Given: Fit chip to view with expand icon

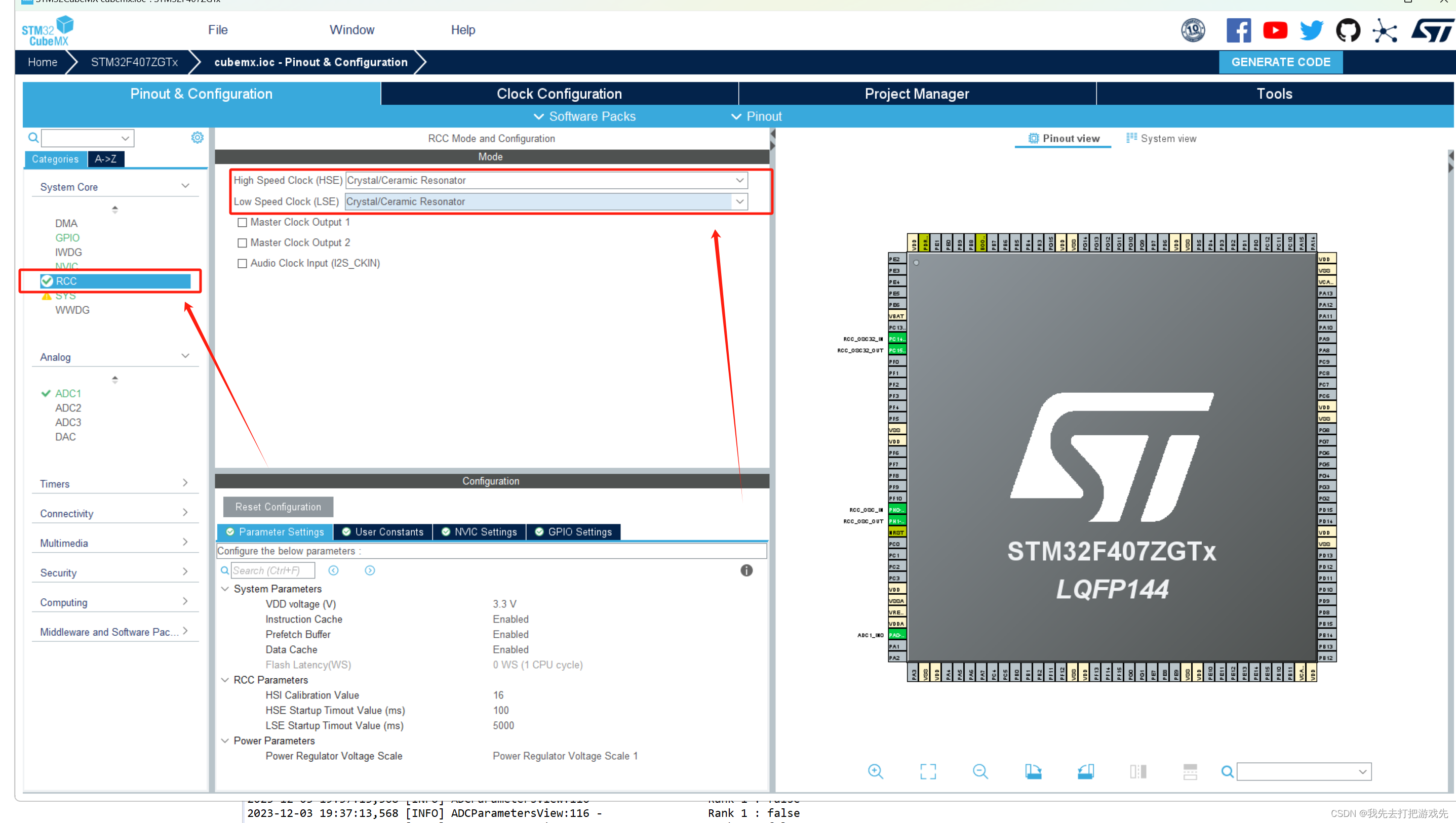Looking at the screenshot, I should pyautogui.click(x=928, y=771).
